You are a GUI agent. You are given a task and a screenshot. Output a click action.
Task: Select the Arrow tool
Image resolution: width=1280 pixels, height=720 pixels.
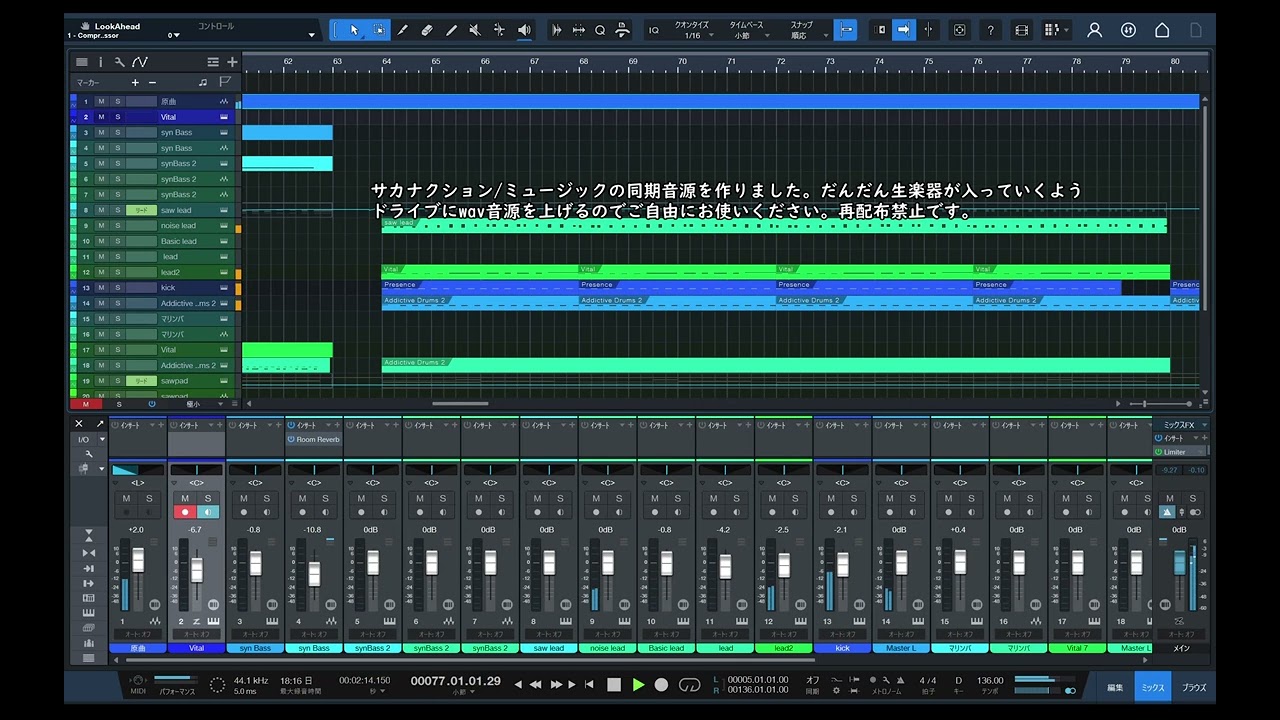[354, 30]
